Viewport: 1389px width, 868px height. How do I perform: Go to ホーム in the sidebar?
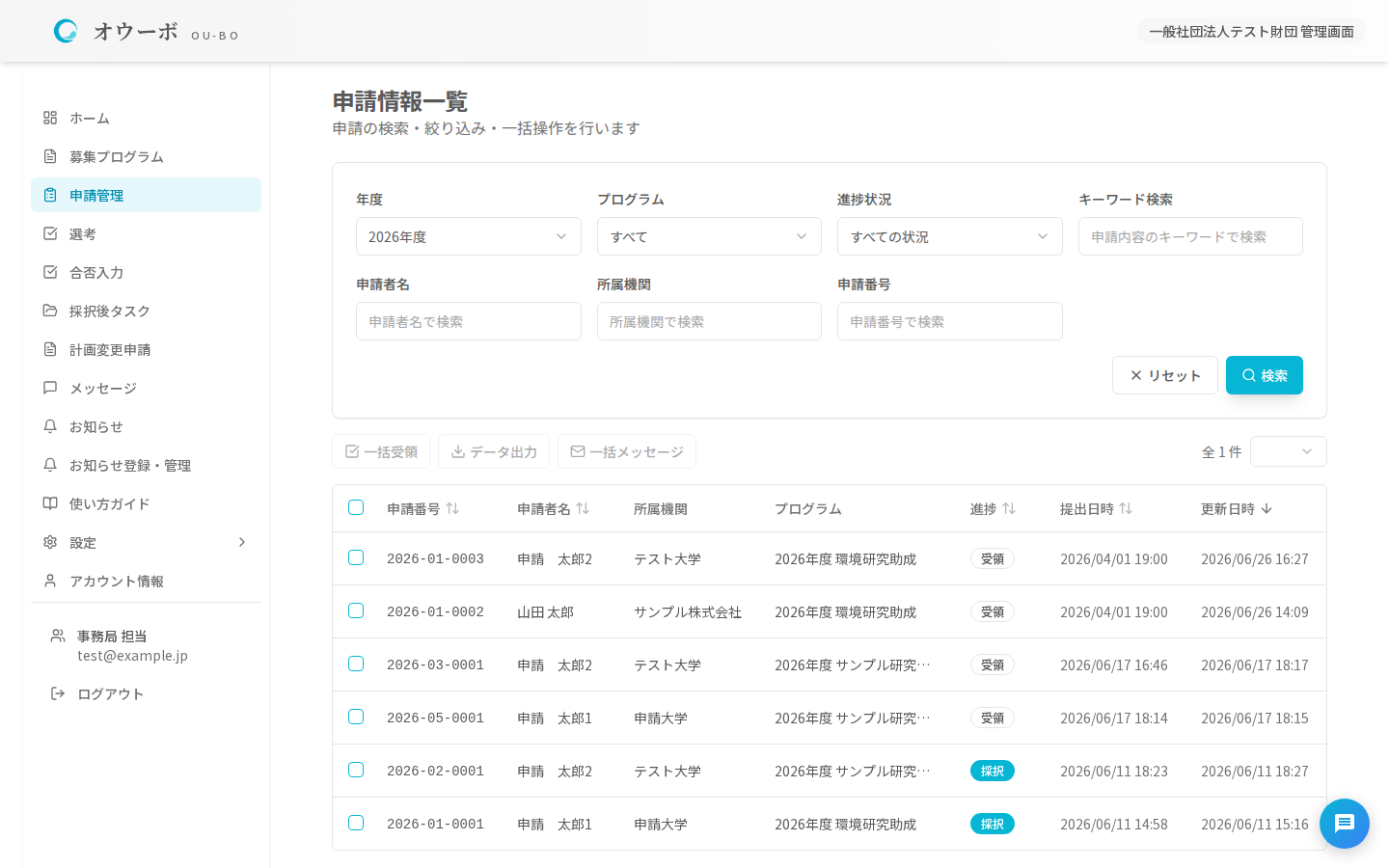(x=146, y=118)
